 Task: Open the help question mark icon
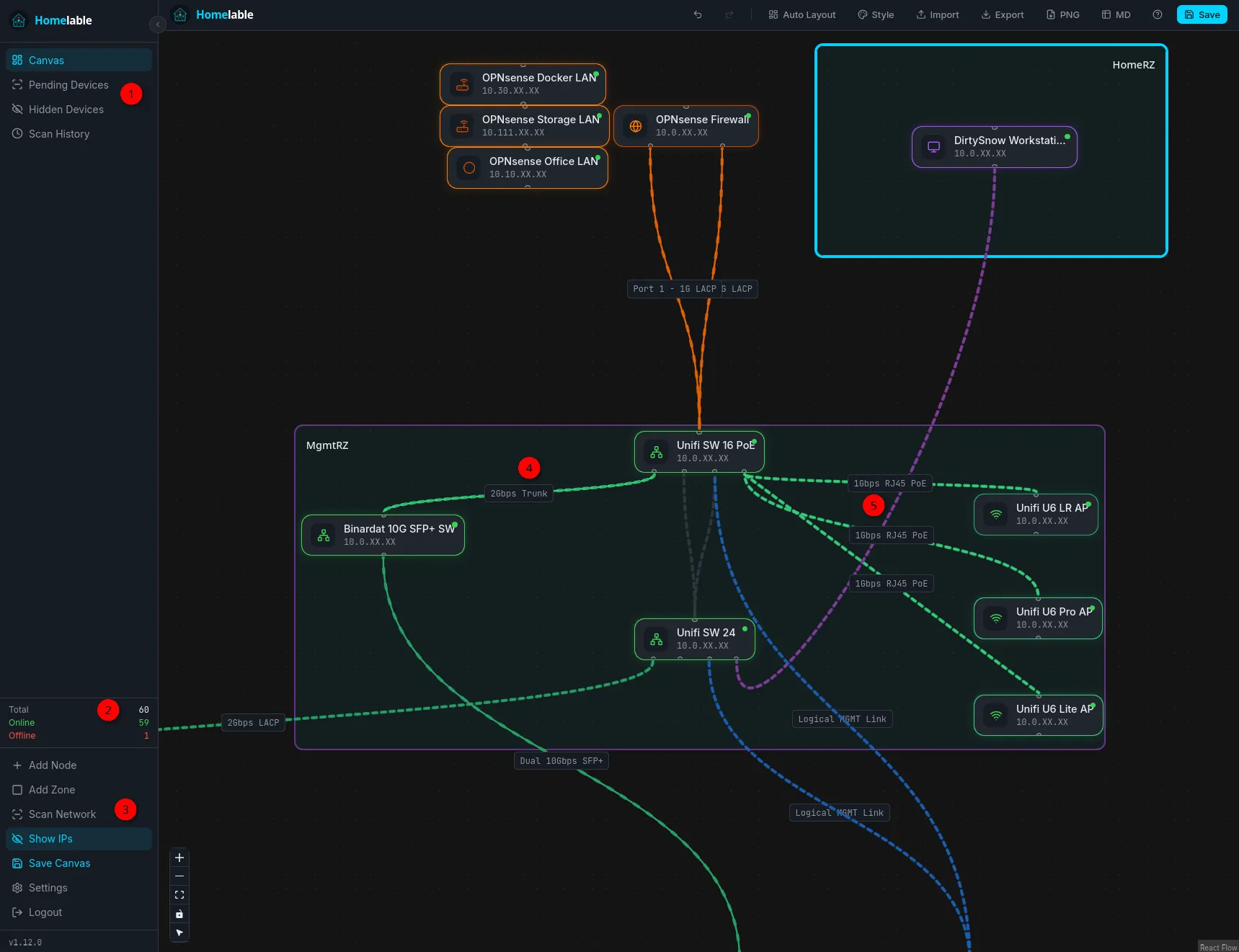pyautogui.click(x=1158, y=14)
